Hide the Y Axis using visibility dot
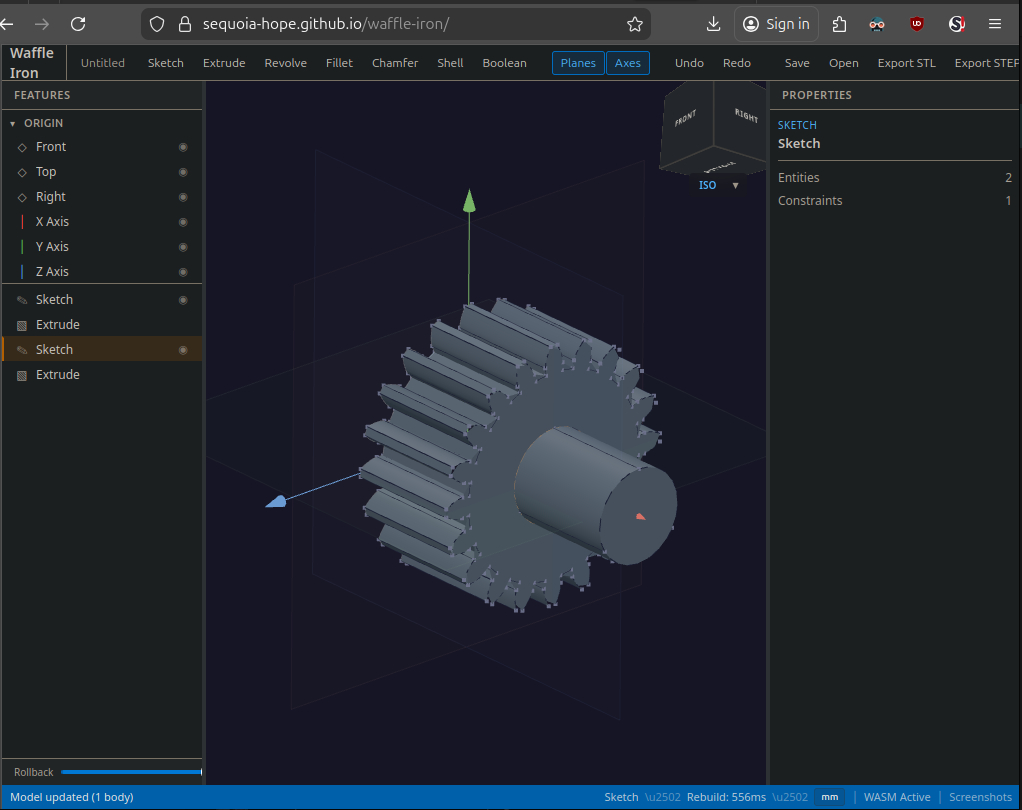The width and height of the screenshot is (1022, 810). point(183,247)
